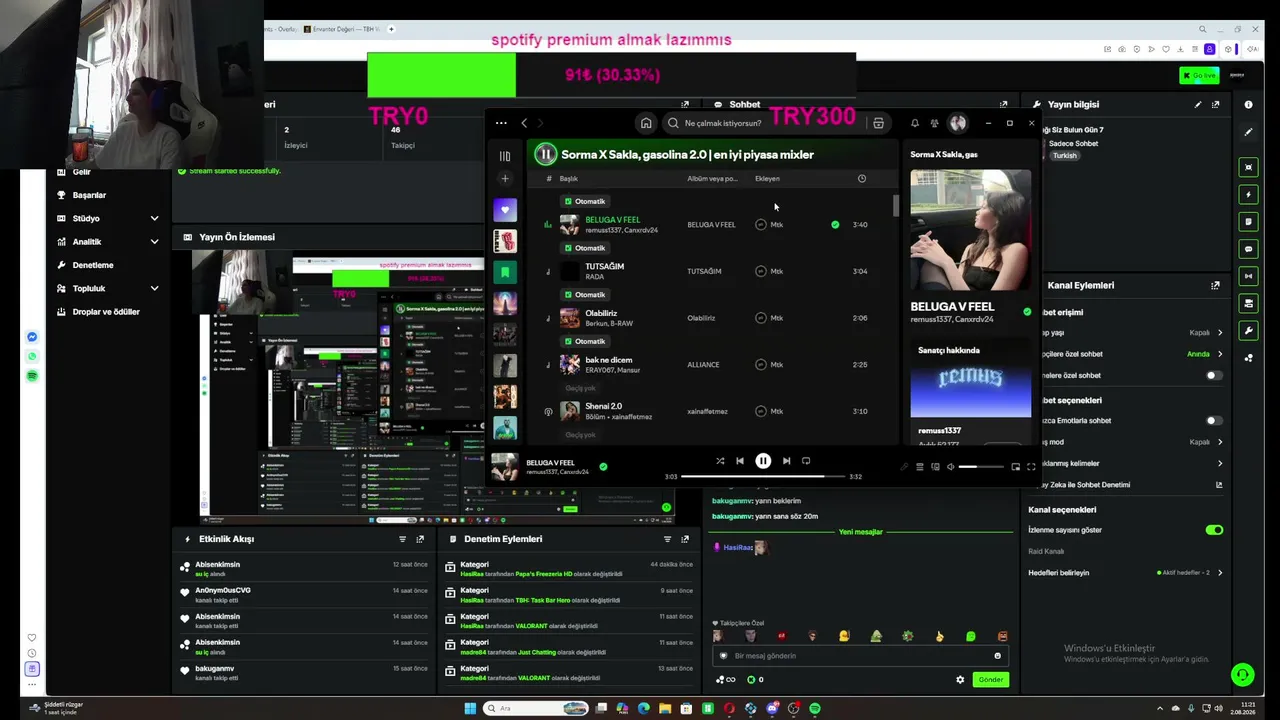The image size is (1280, 720).
Task: Expand Hedefleri belirleyin row chevron
Action: [x=1220, y=573]
